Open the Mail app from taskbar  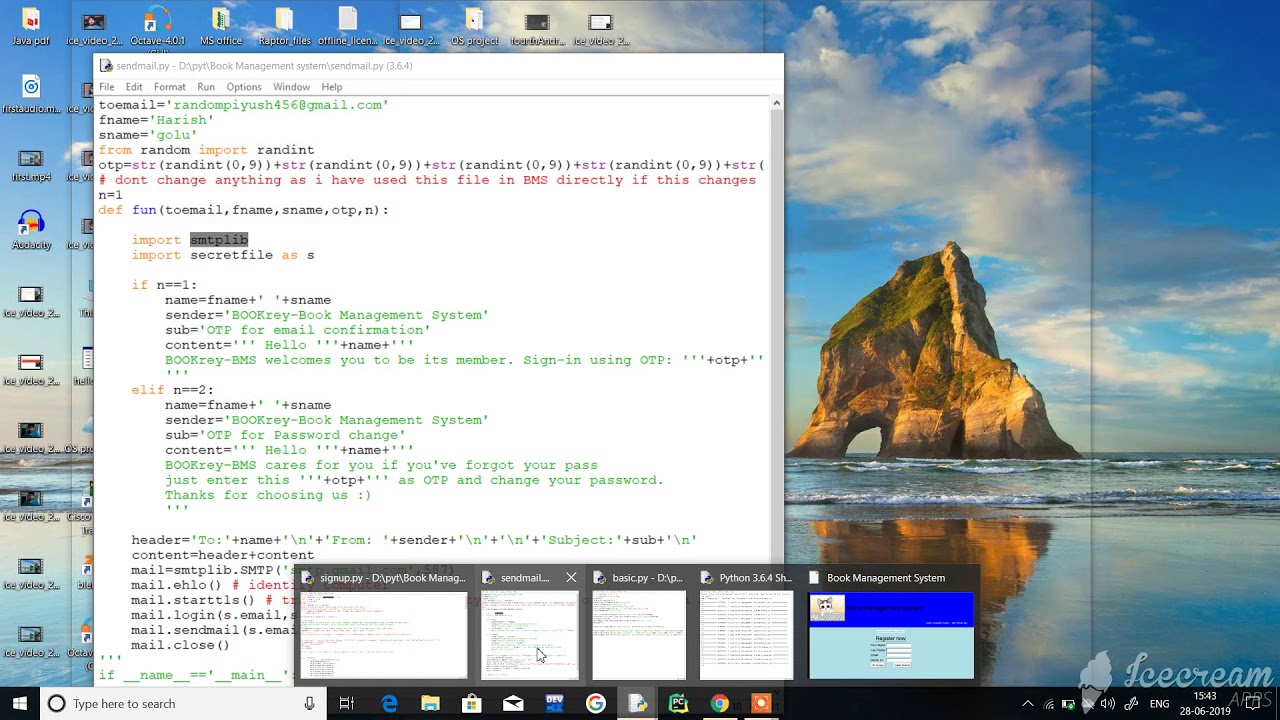click(513, 704)
